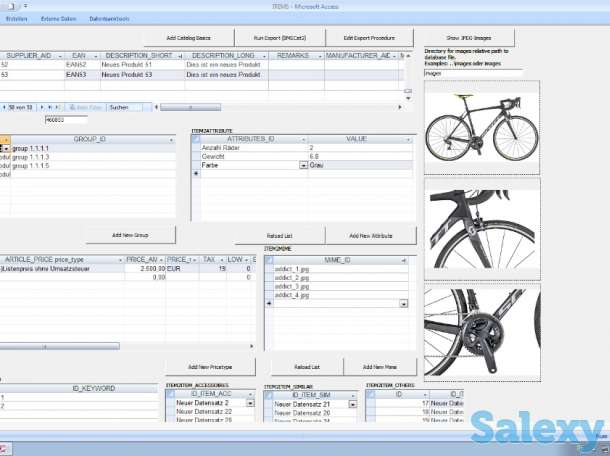Open the DESCRIPTION_LONG column dropdown arrow
610x456 pixels.
point(264,56)
